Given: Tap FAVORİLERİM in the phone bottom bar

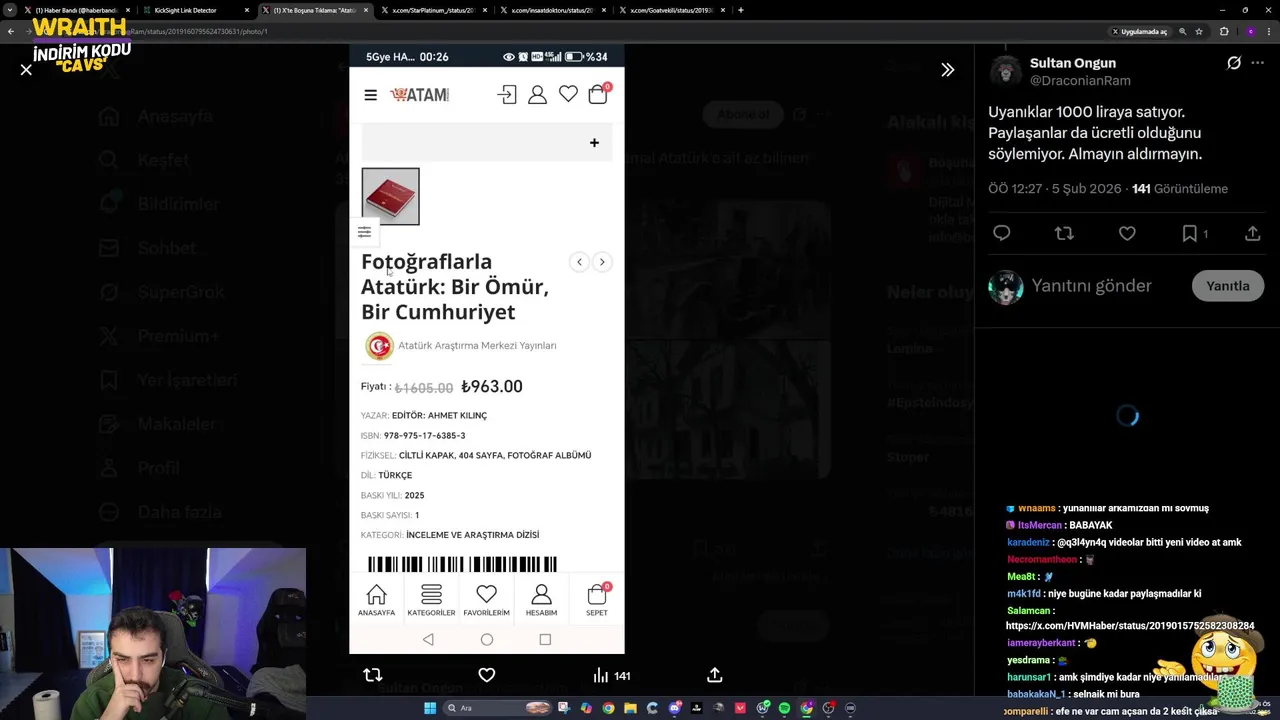Looking at the screenshot, I should 486,600.
